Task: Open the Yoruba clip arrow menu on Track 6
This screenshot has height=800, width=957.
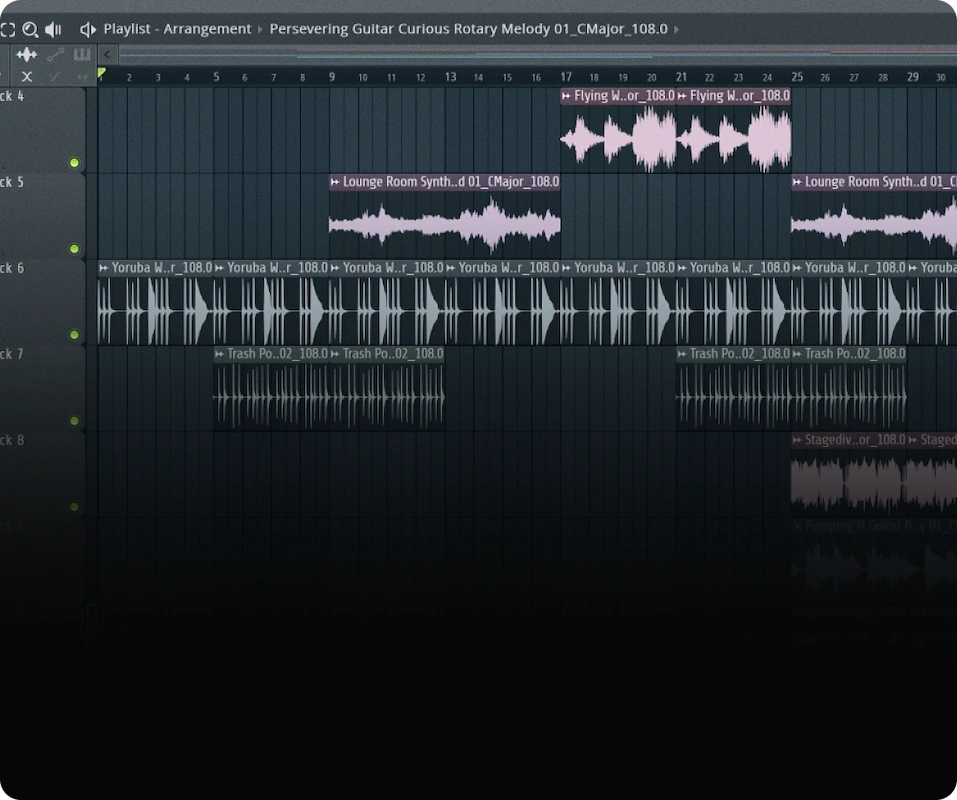Action: pos(103,267)
